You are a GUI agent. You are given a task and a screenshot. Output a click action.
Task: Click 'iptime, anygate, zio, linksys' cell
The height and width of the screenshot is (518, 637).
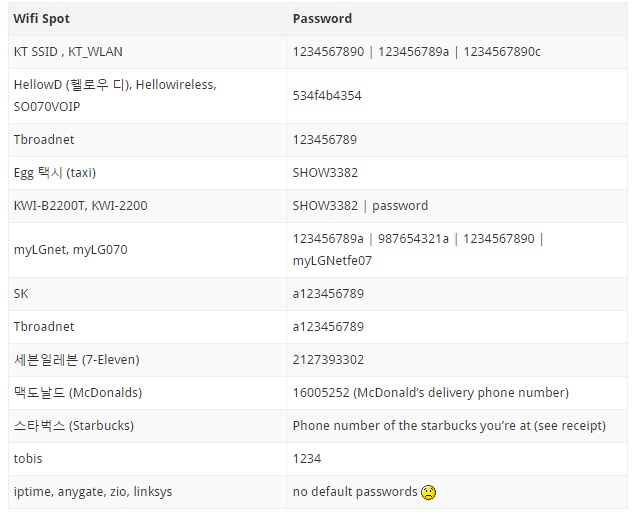[94, 492]
